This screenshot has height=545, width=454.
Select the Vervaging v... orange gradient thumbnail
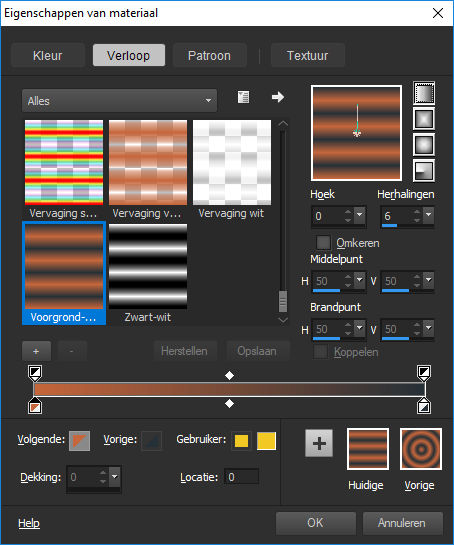(x=148, y=162)
